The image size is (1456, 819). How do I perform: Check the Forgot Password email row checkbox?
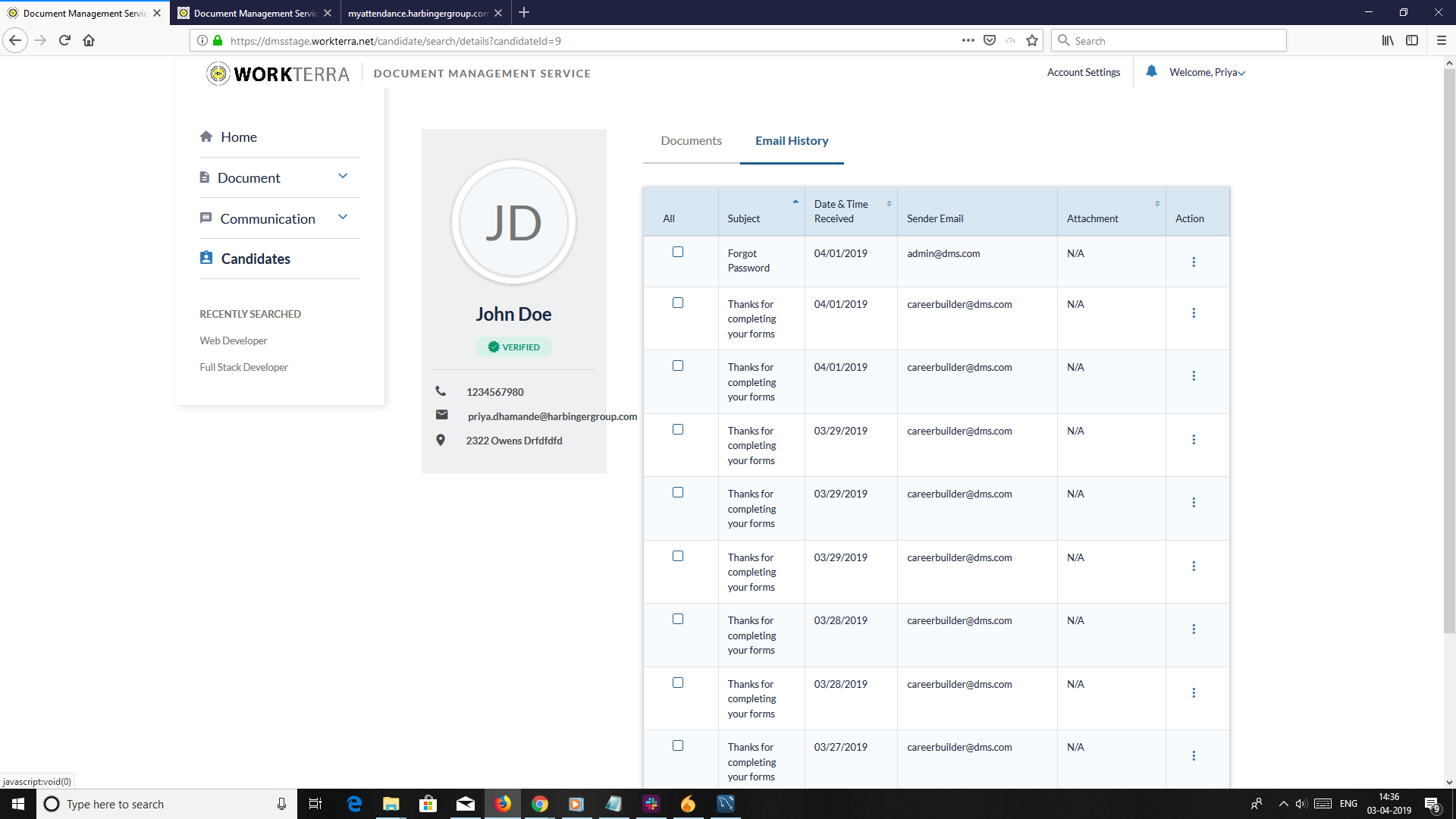point(678,252)
